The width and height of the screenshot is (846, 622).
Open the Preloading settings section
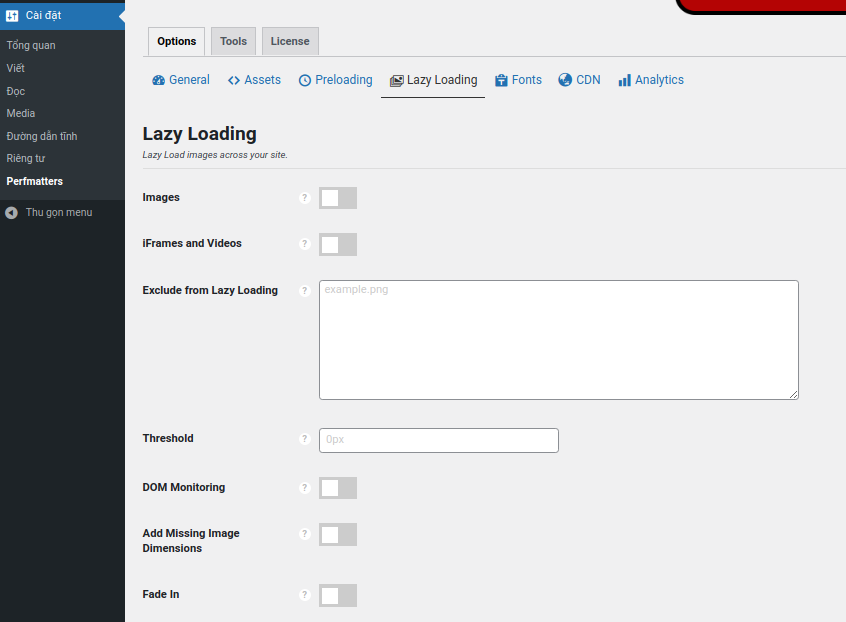(x=335, y=80)
